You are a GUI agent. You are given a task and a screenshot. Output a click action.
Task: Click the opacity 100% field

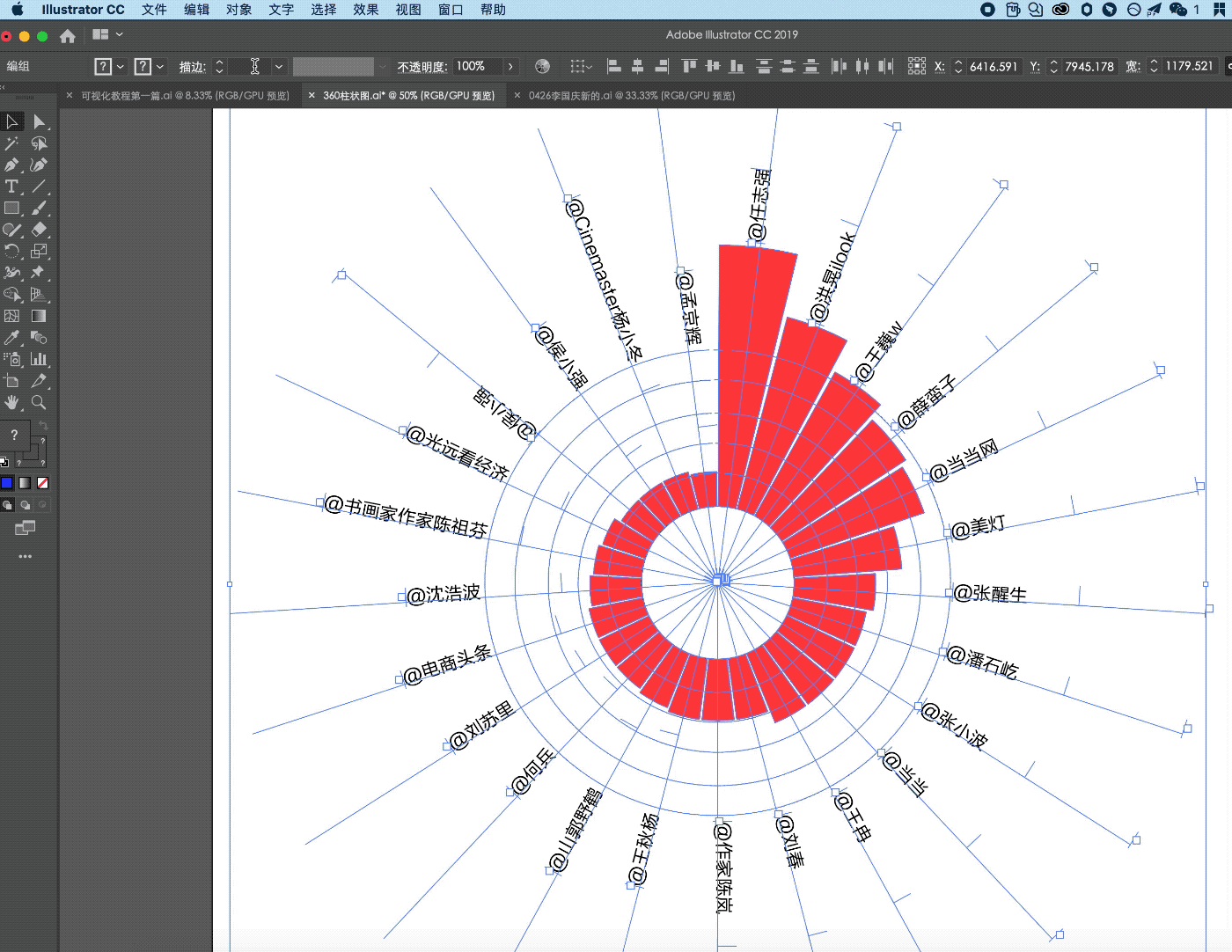[478, 67]
